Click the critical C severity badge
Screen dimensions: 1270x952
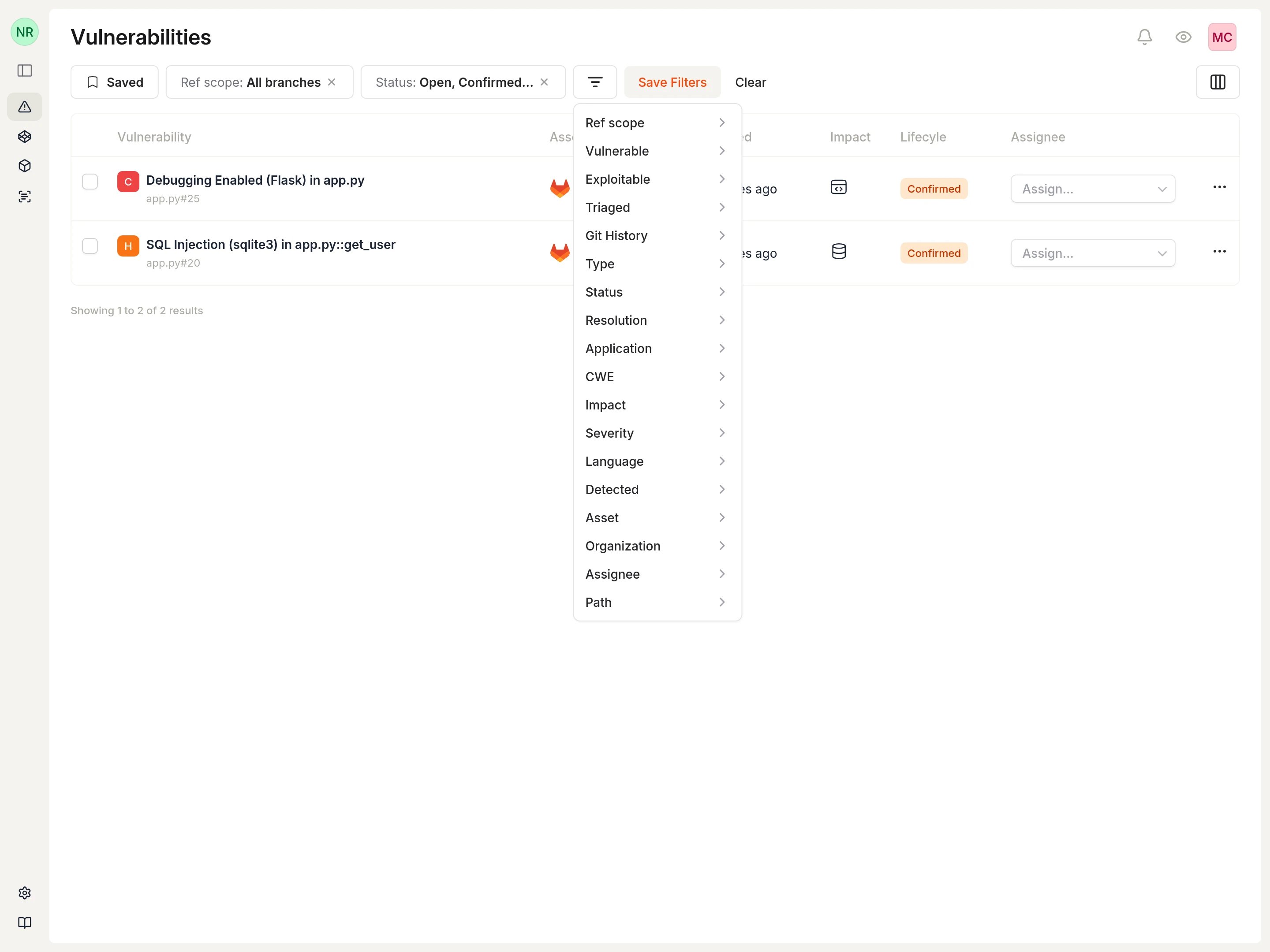pos(128,182)
